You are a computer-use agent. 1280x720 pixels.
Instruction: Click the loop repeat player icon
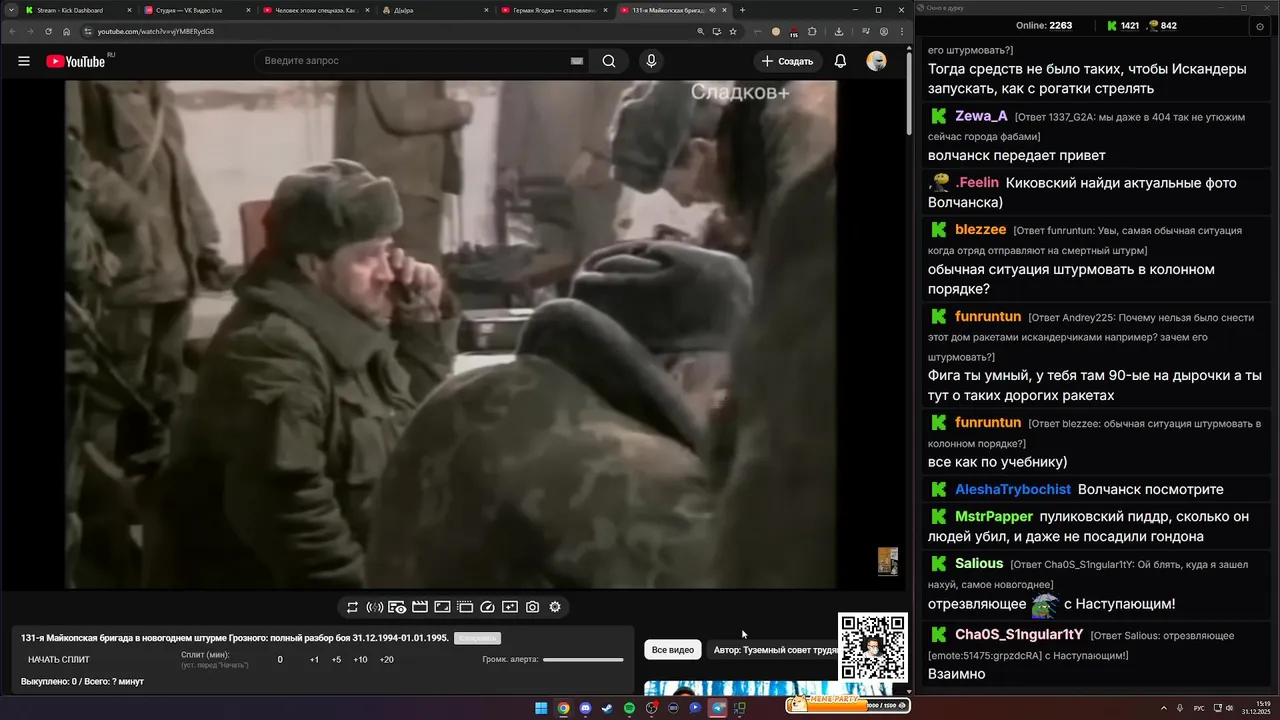click(352, 607)
